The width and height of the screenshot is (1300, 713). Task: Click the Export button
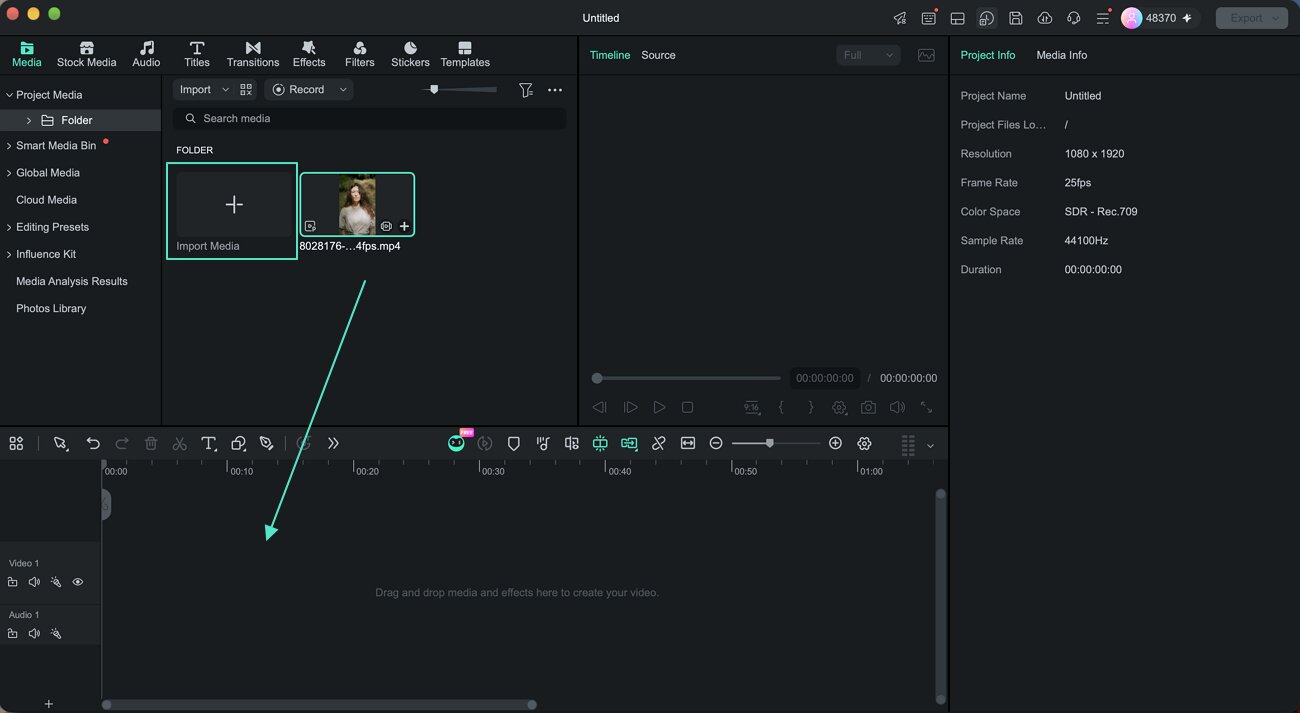coord(1251,18)
